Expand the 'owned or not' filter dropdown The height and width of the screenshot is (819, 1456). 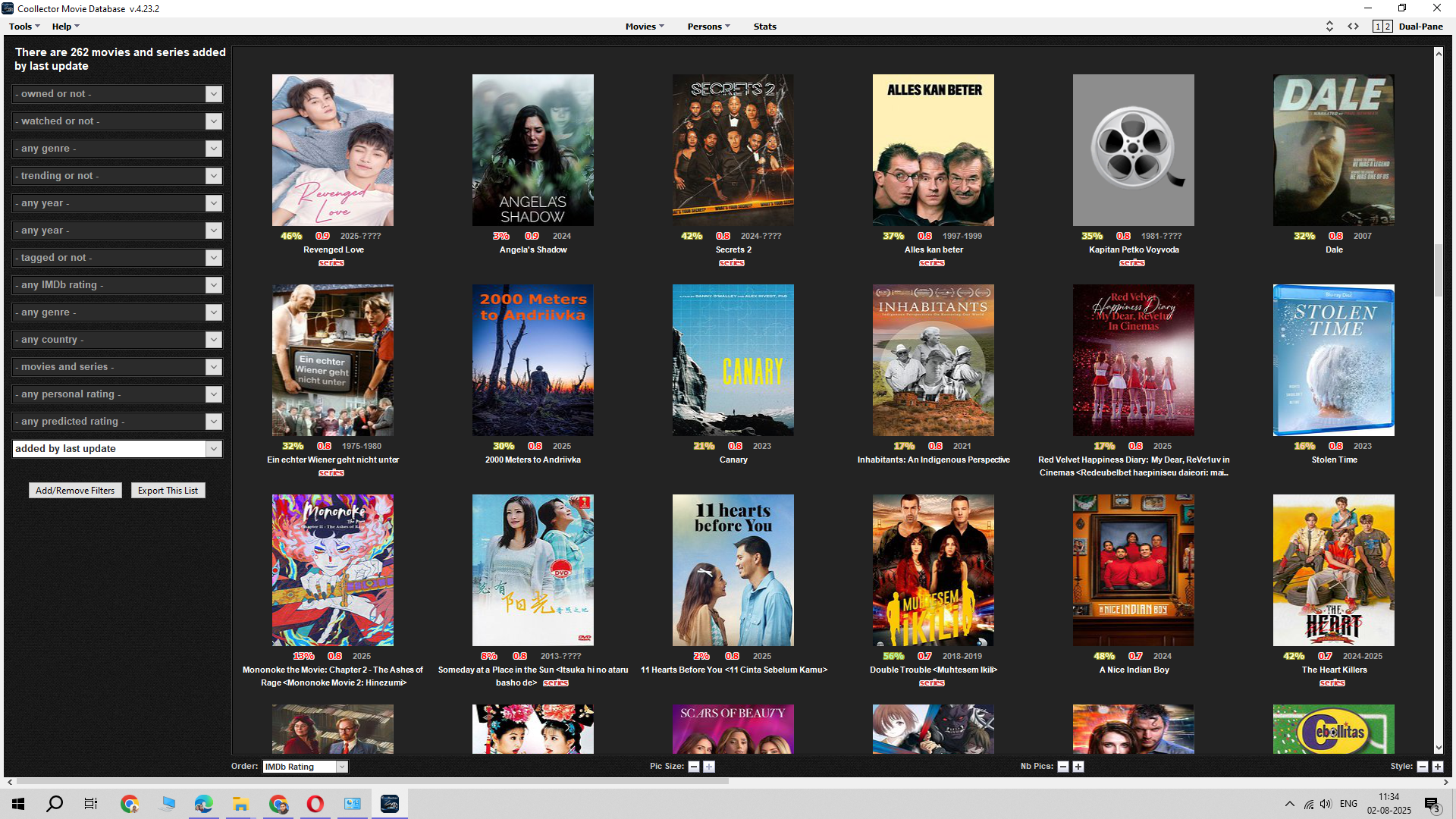[214, 94]
